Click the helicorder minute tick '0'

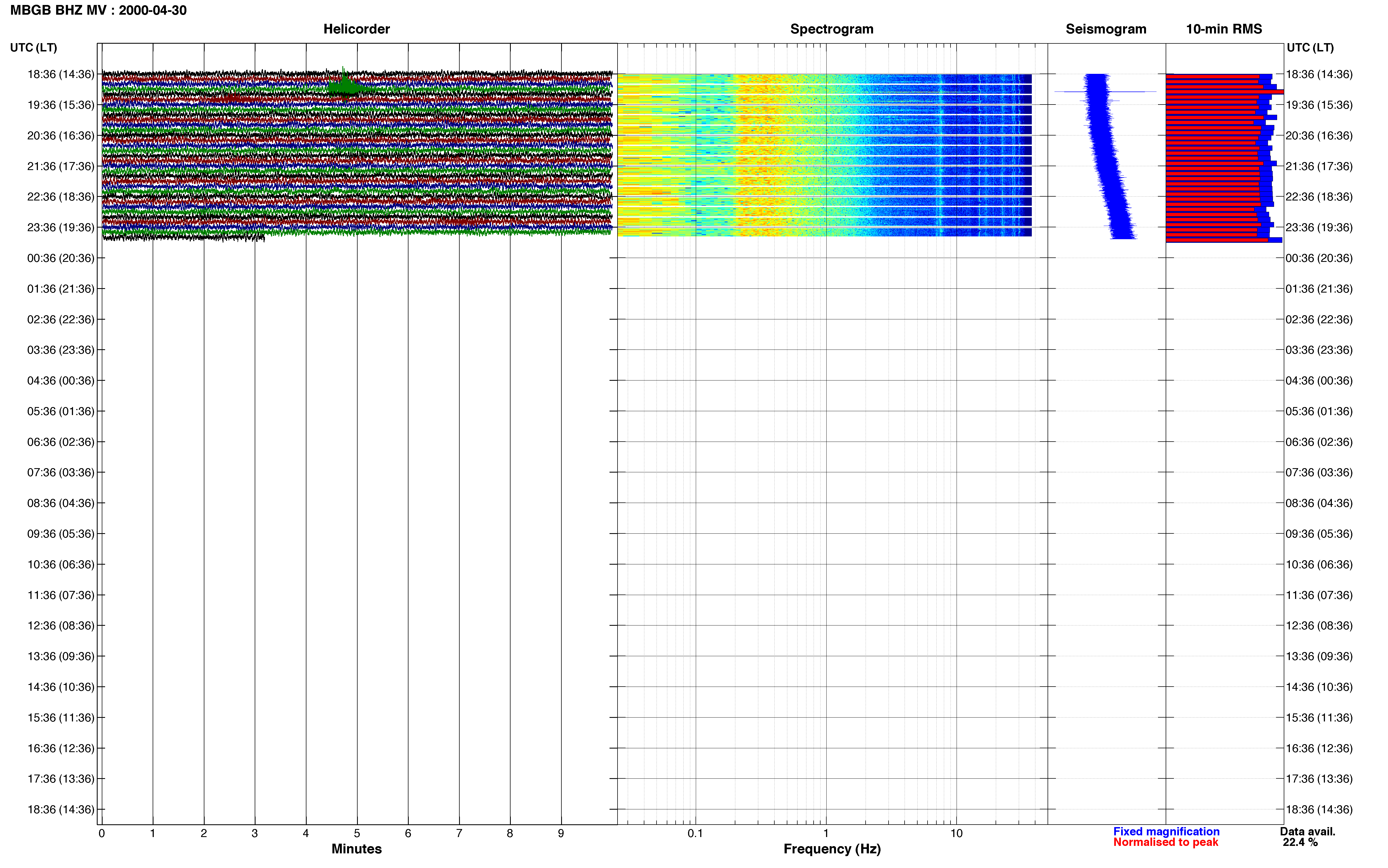(101, 833)
